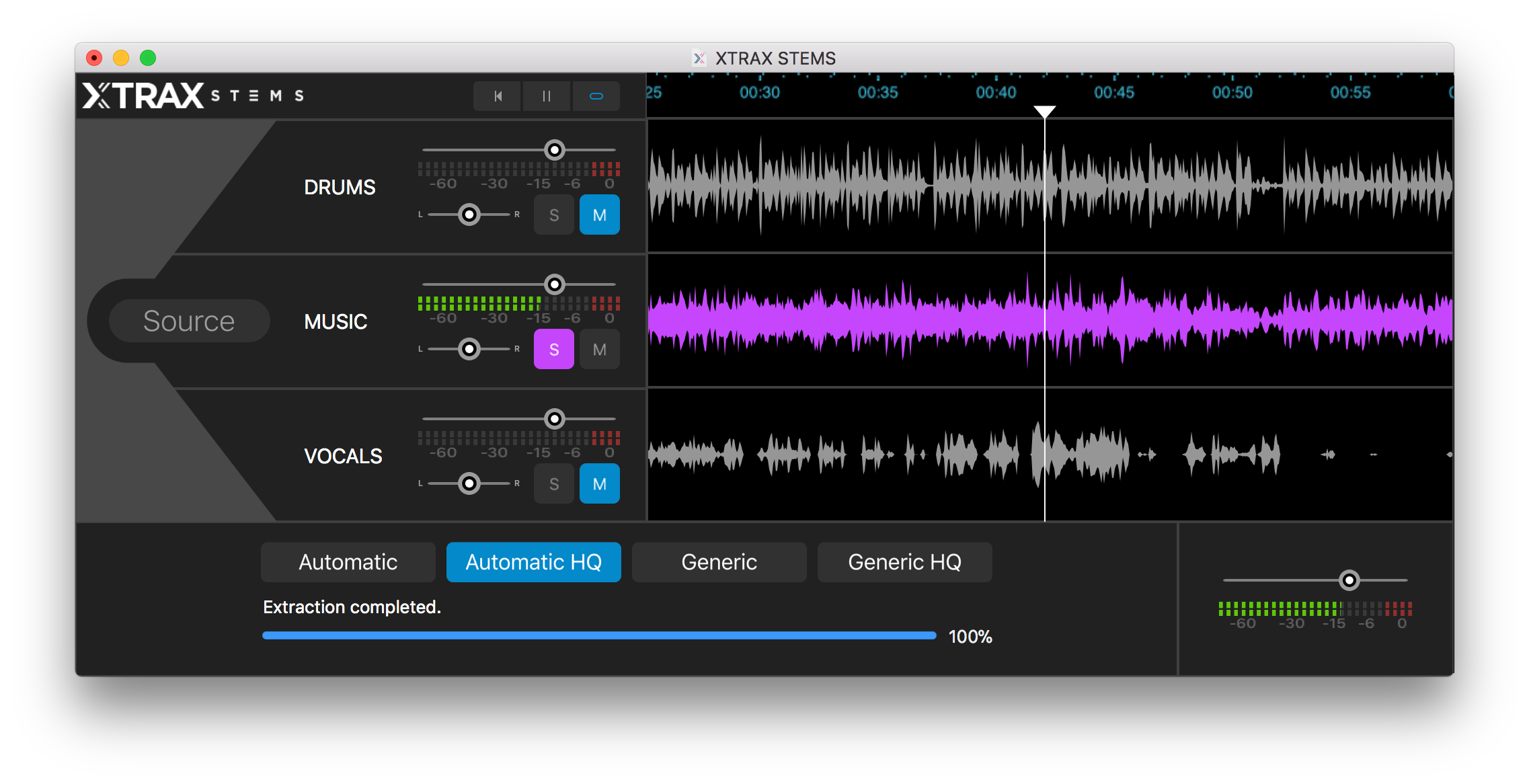1529x784 pixels.
Task: Click the DRUMS level meter
Action: (x=519, y=169)
